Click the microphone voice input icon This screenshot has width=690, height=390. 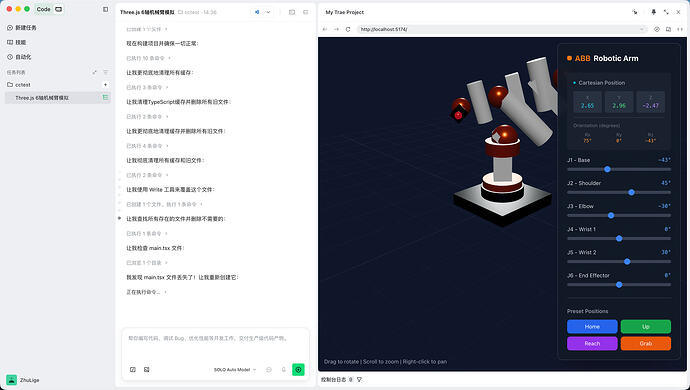(283, 370)
